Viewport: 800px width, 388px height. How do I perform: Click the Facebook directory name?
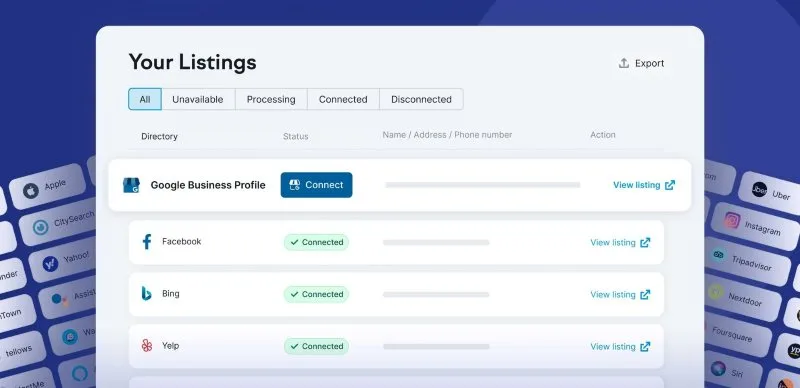click(182, 241)
